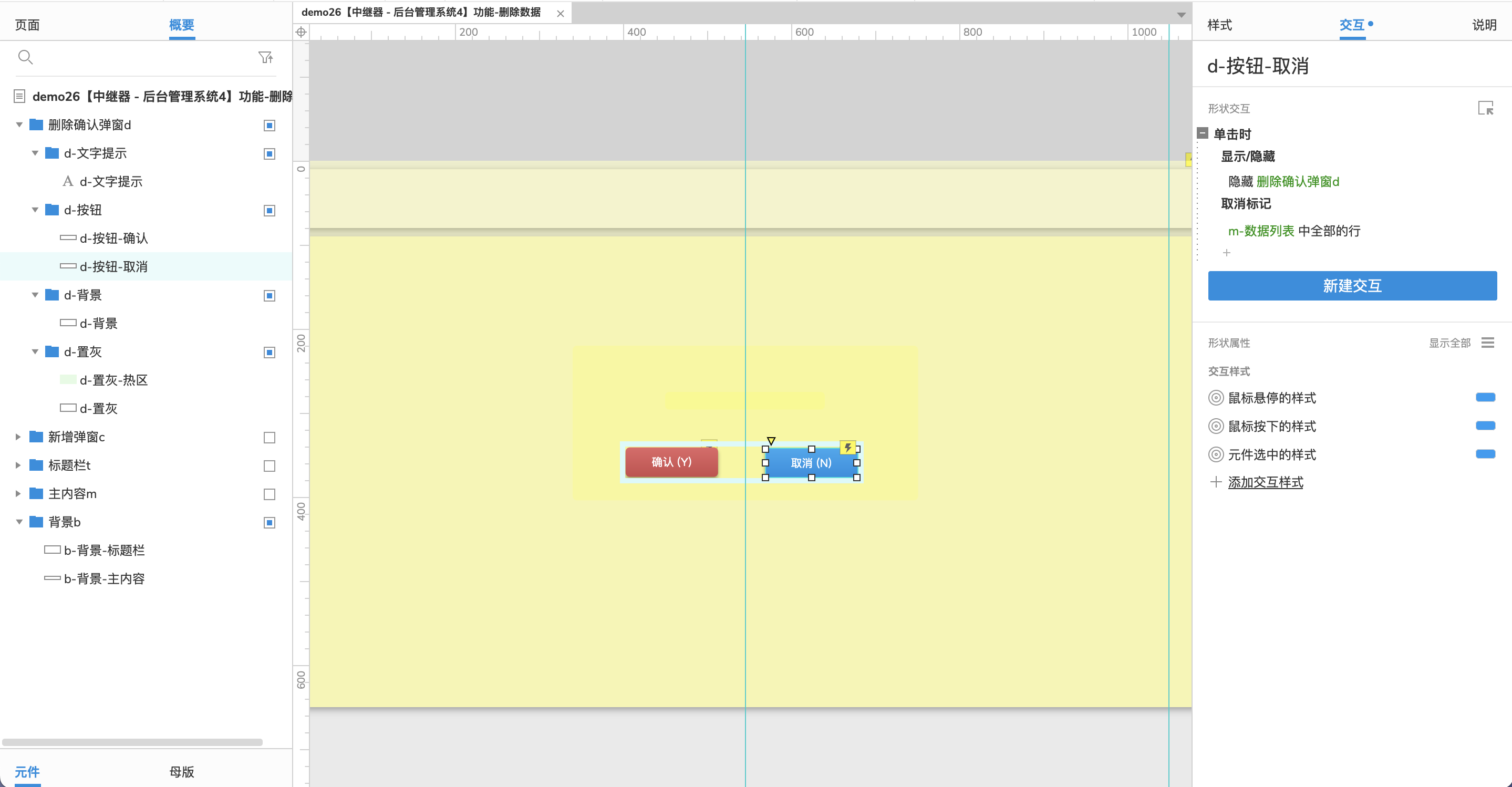1512x787 pixels.
Task: Click the rectangle icon of d-按钮-确认
Action: coord(68,237)
